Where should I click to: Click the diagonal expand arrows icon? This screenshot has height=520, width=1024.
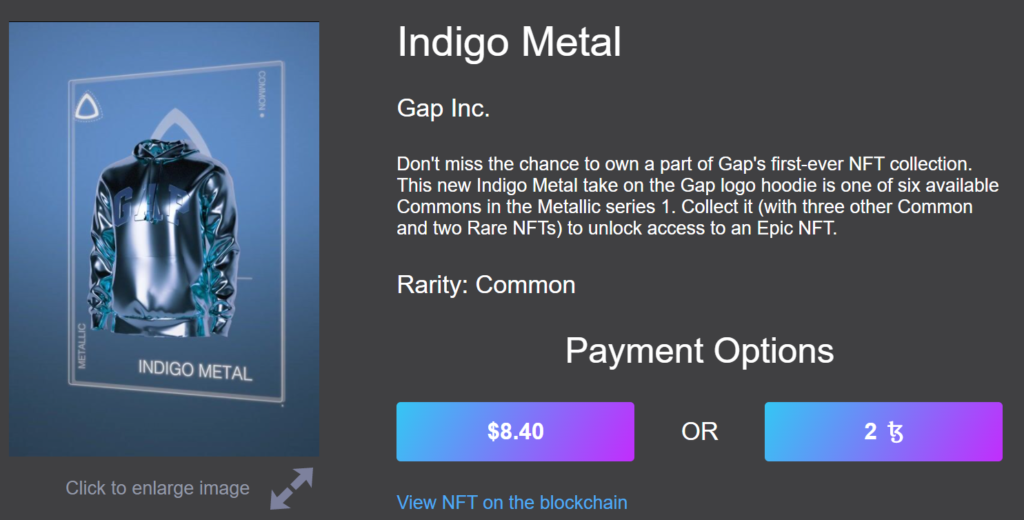click(291, 488)
